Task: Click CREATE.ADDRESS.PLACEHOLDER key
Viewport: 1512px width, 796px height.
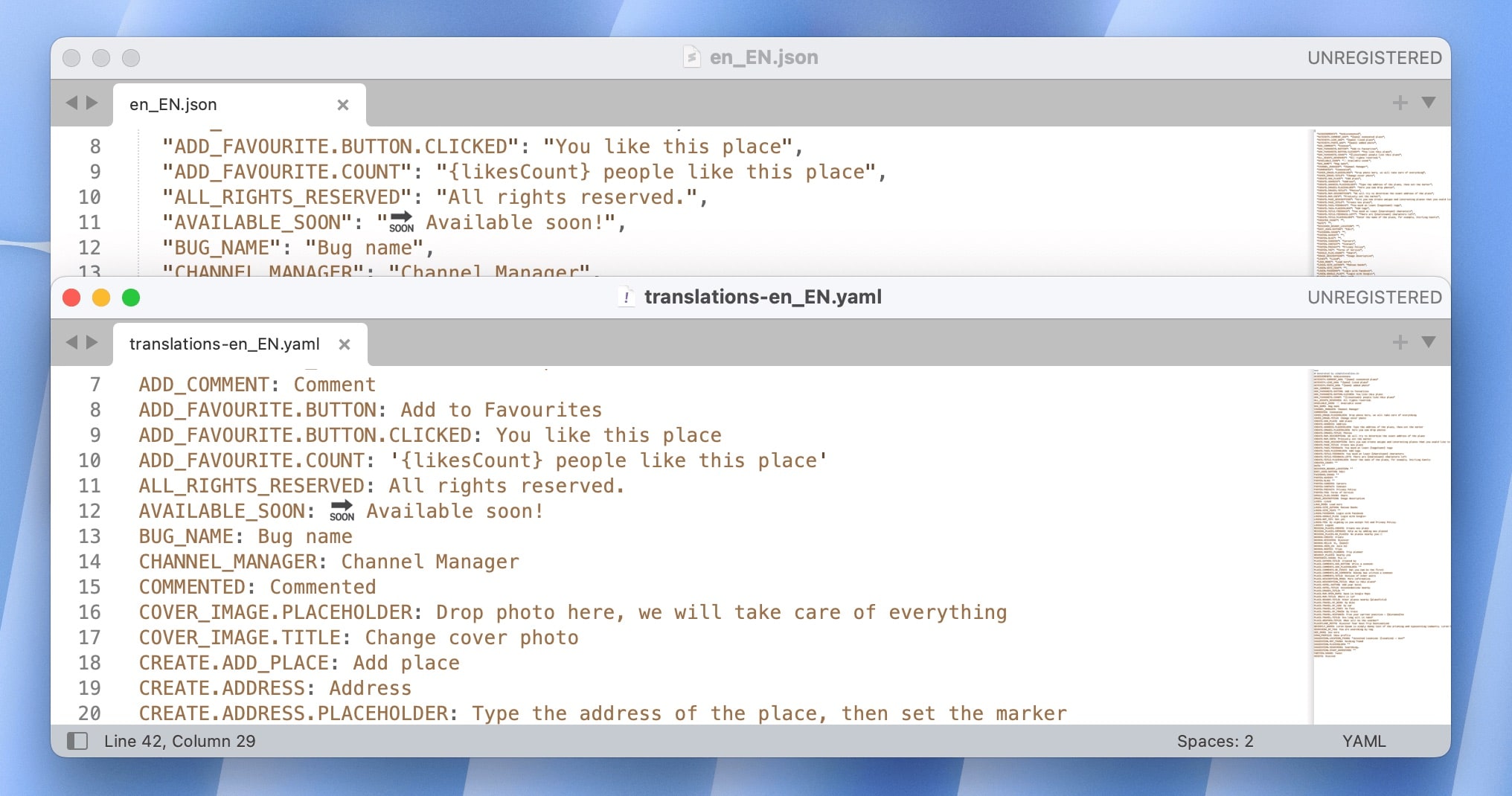Action: tap(293, 713)
